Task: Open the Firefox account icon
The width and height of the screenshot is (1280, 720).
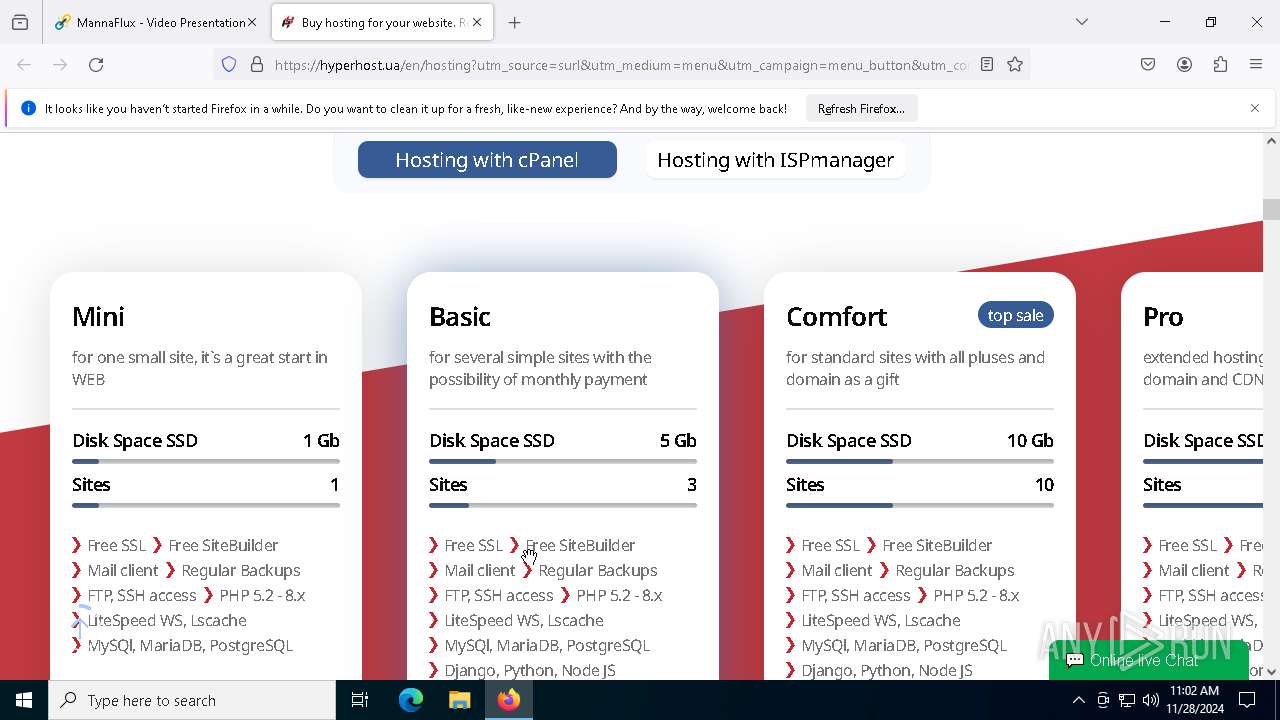Action: coord(1184,65)
